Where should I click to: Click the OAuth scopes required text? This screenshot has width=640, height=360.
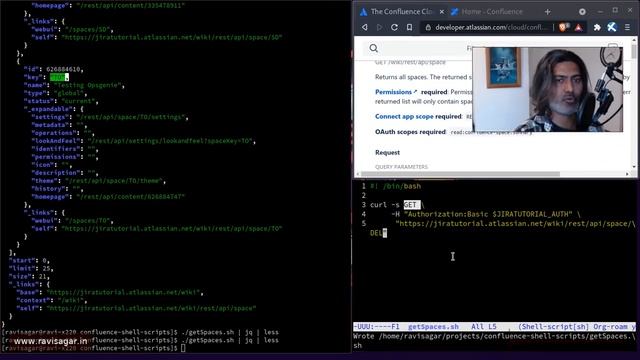click(x=410, y=132)
